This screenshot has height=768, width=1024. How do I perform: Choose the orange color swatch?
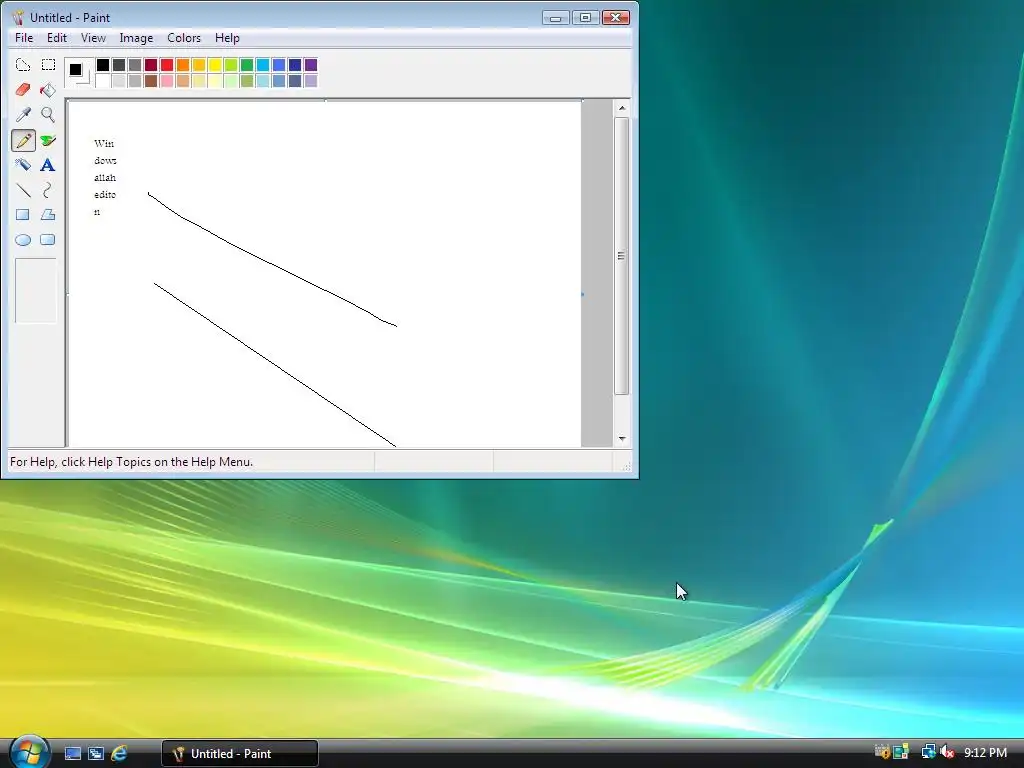pos(183,65)
